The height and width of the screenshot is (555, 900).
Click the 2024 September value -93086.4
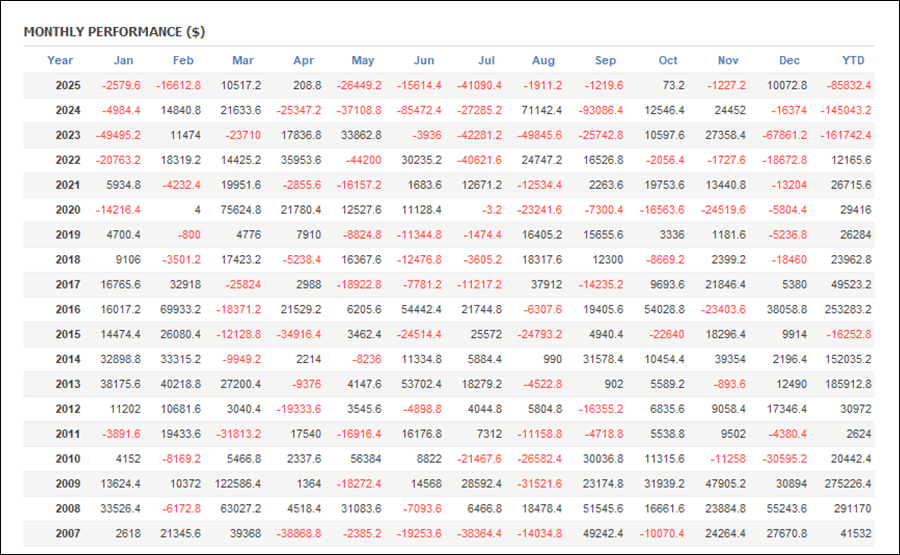tap(600, 110)
